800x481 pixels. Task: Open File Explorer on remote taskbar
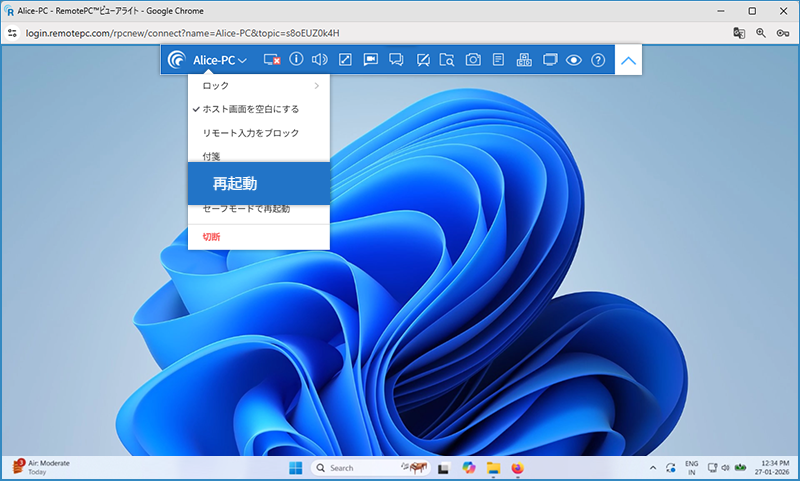point(493,468)
